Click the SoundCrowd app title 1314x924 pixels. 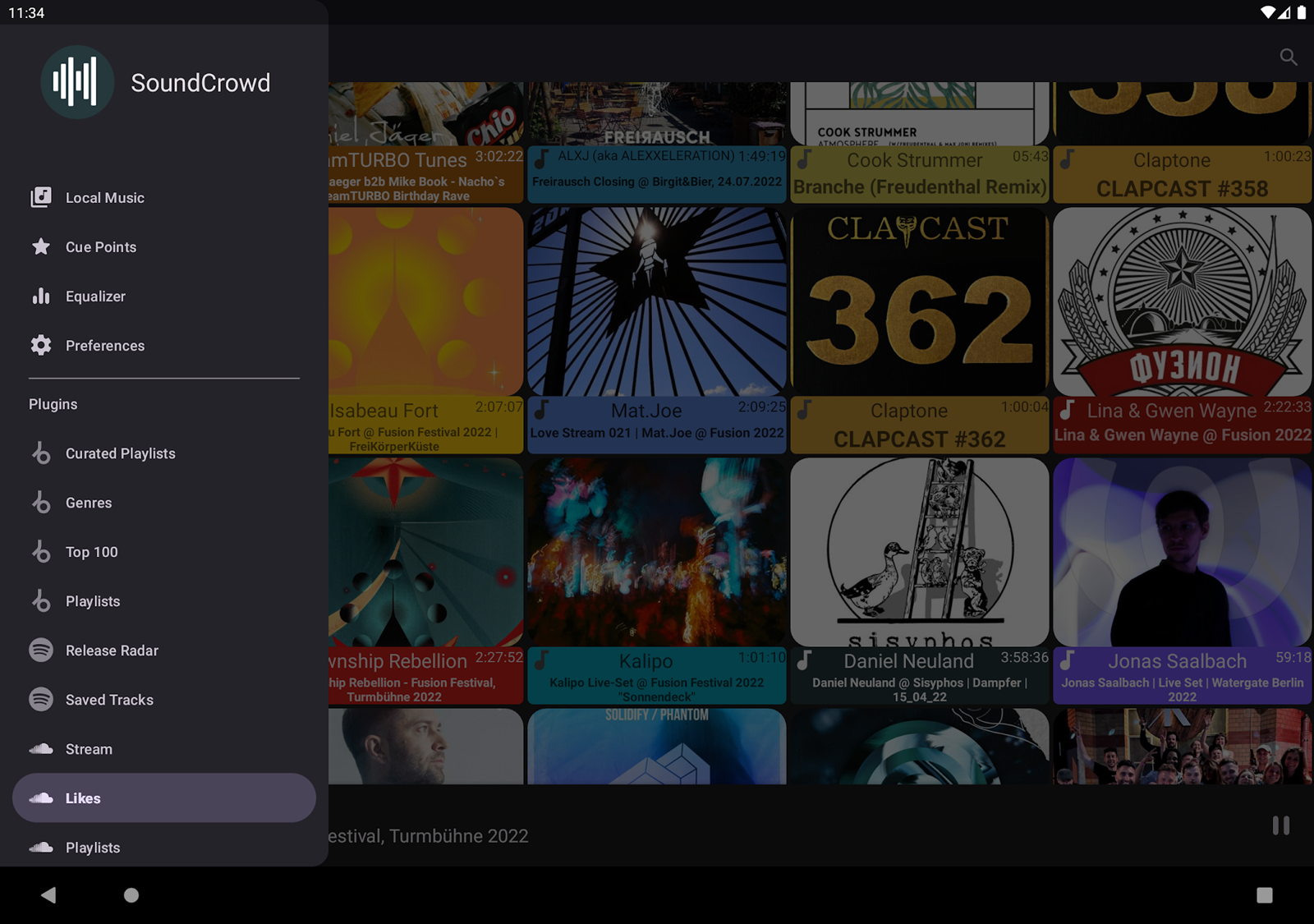[x=200, y=83]
